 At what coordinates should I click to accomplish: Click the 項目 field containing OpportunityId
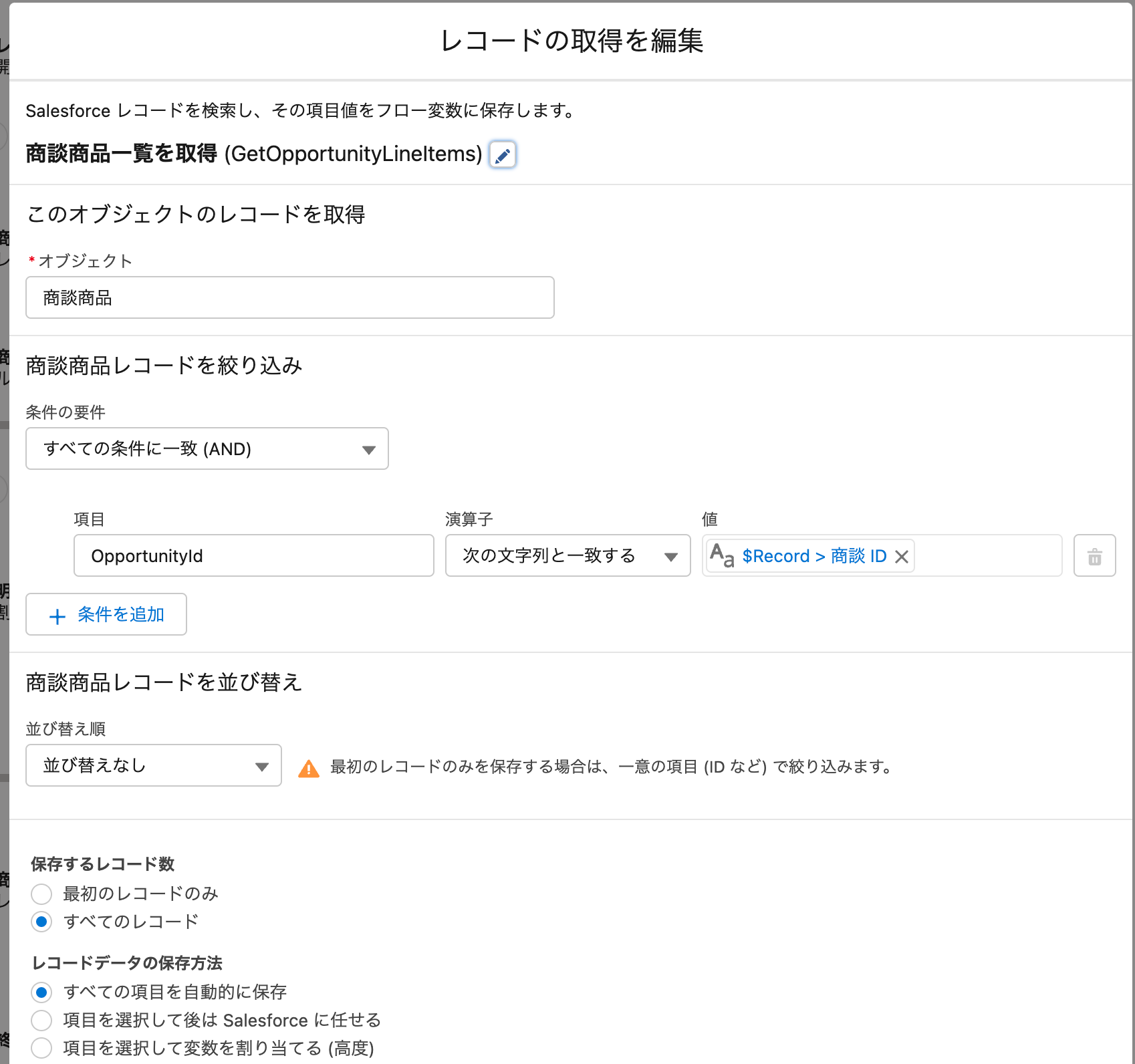pos(254,555)
